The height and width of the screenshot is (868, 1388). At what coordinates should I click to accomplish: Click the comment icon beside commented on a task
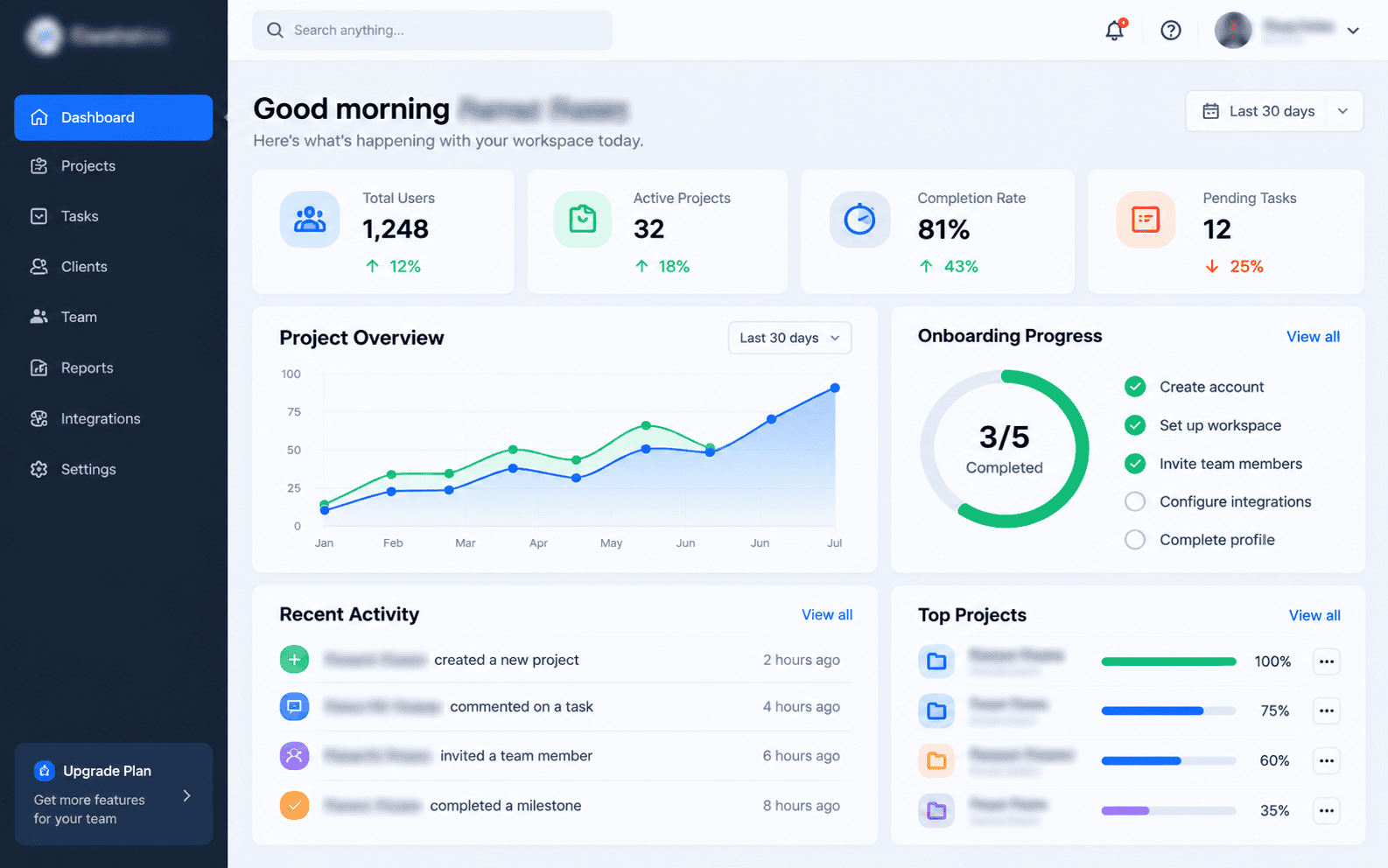click(x=294, y=706)
